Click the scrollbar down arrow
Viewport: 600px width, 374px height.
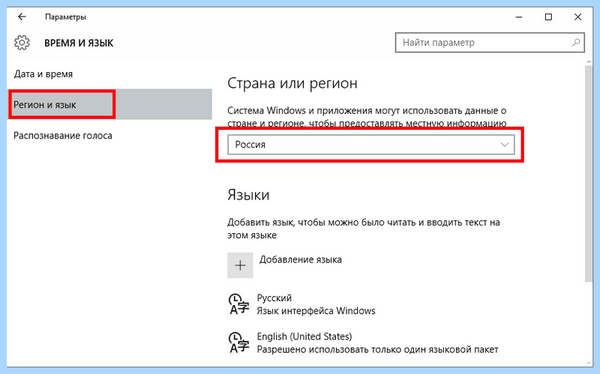click(x=589, y=363)
